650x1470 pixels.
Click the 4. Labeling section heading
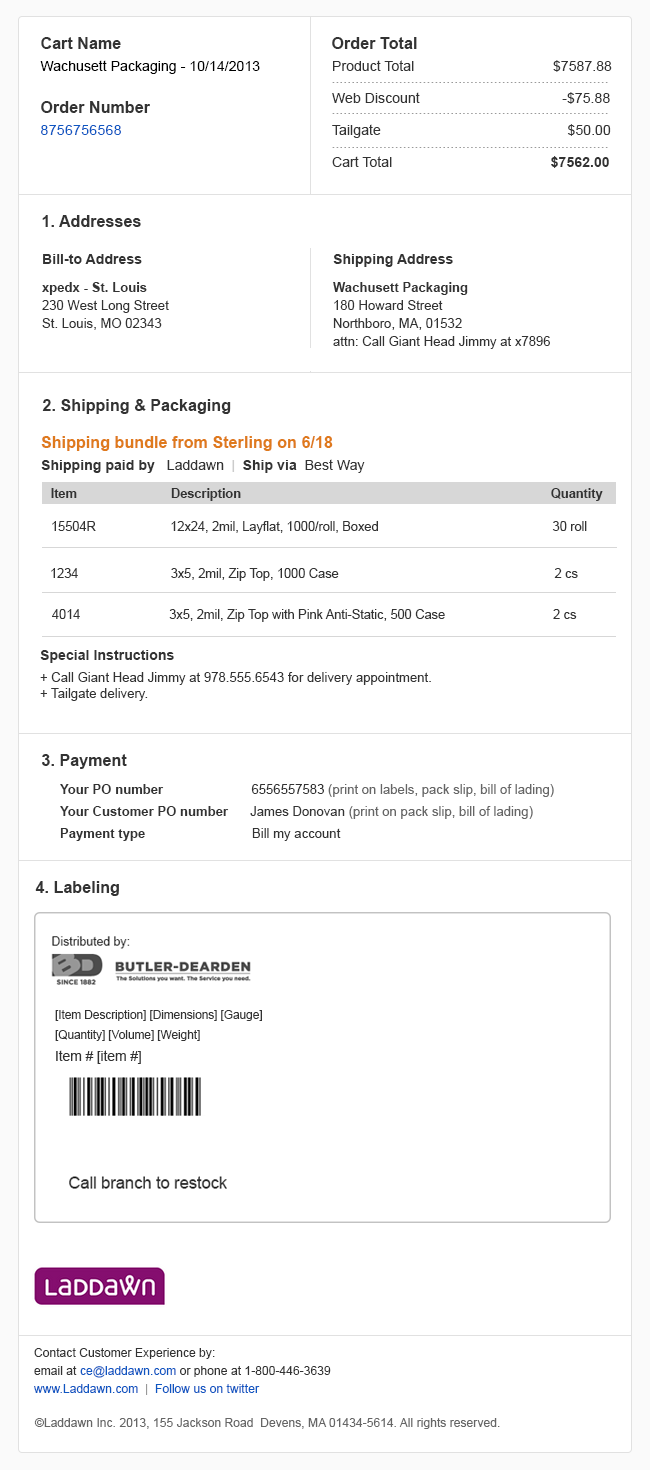point(77,887)
